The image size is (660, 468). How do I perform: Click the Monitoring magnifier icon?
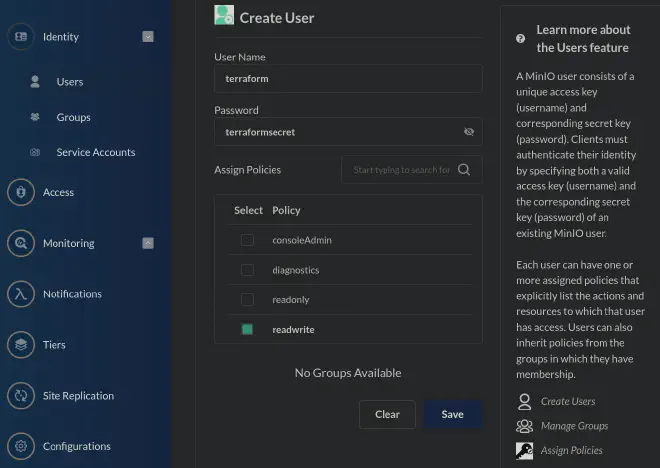21,243
